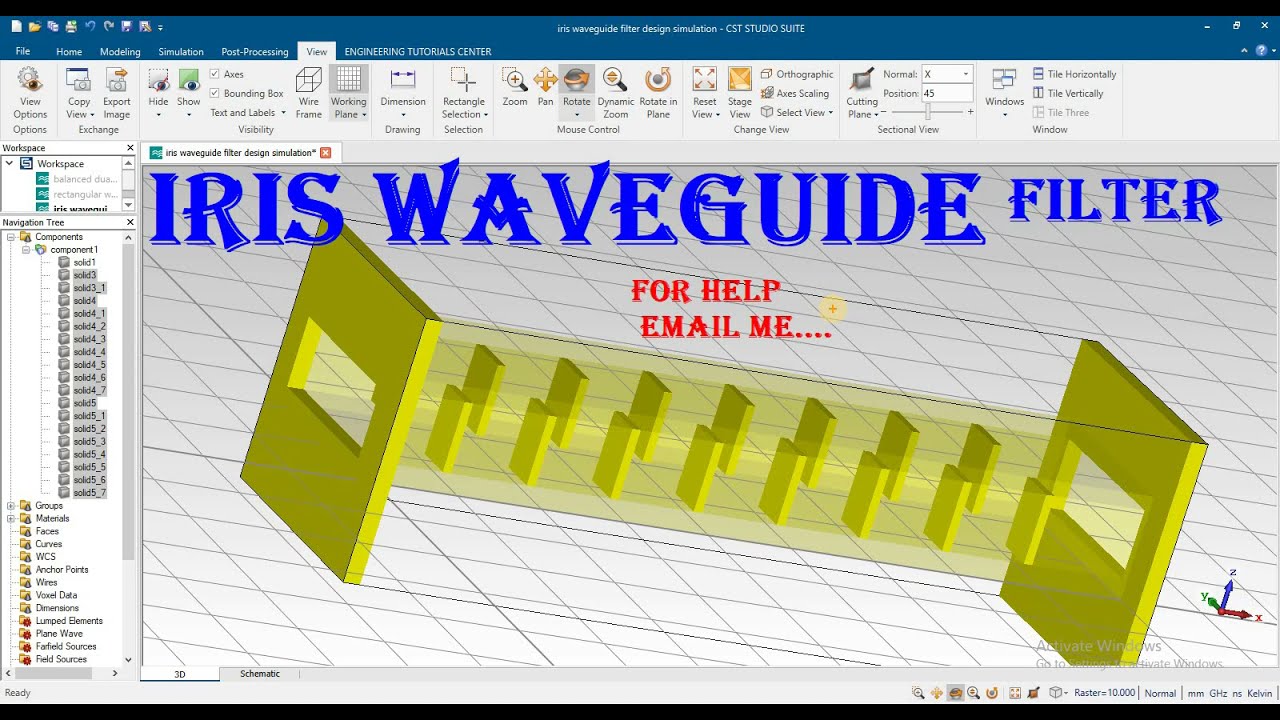Toggle the Axes checkbox
Image resolution: width=1280 pixels, height=720 pixels.
click(x=214, y=74)
